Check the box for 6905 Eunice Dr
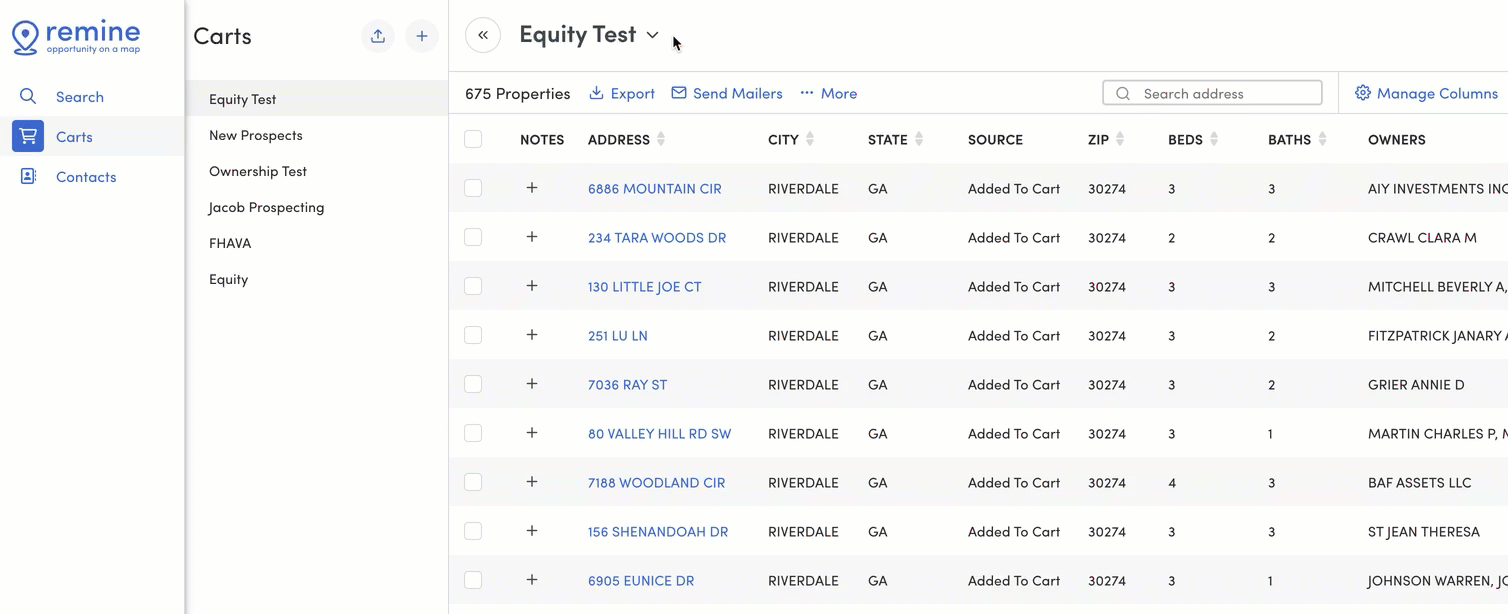Viewport: 1508px width, 614px height. [x=473, y=580]
